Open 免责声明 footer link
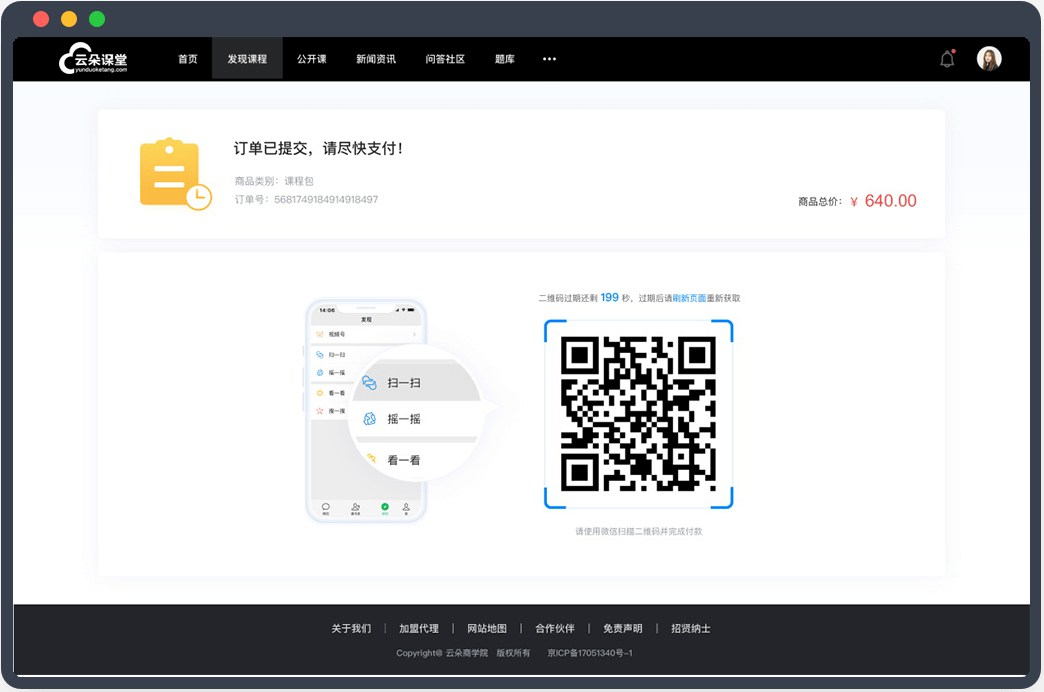1044x692 pixels. [623, 628]
